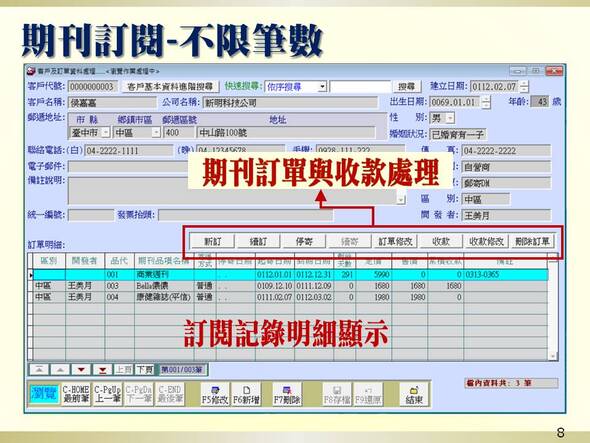Select the 商業週刊 order row
Viewport: 590px width, 443px height.
(290, 275)
